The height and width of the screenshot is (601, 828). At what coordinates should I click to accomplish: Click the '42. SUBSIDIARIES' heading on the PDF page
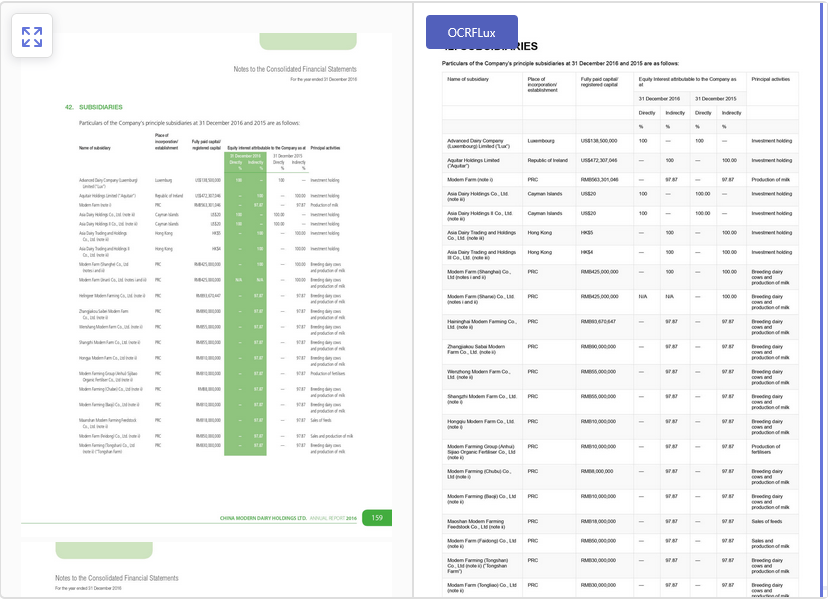[x=93, y=107]
